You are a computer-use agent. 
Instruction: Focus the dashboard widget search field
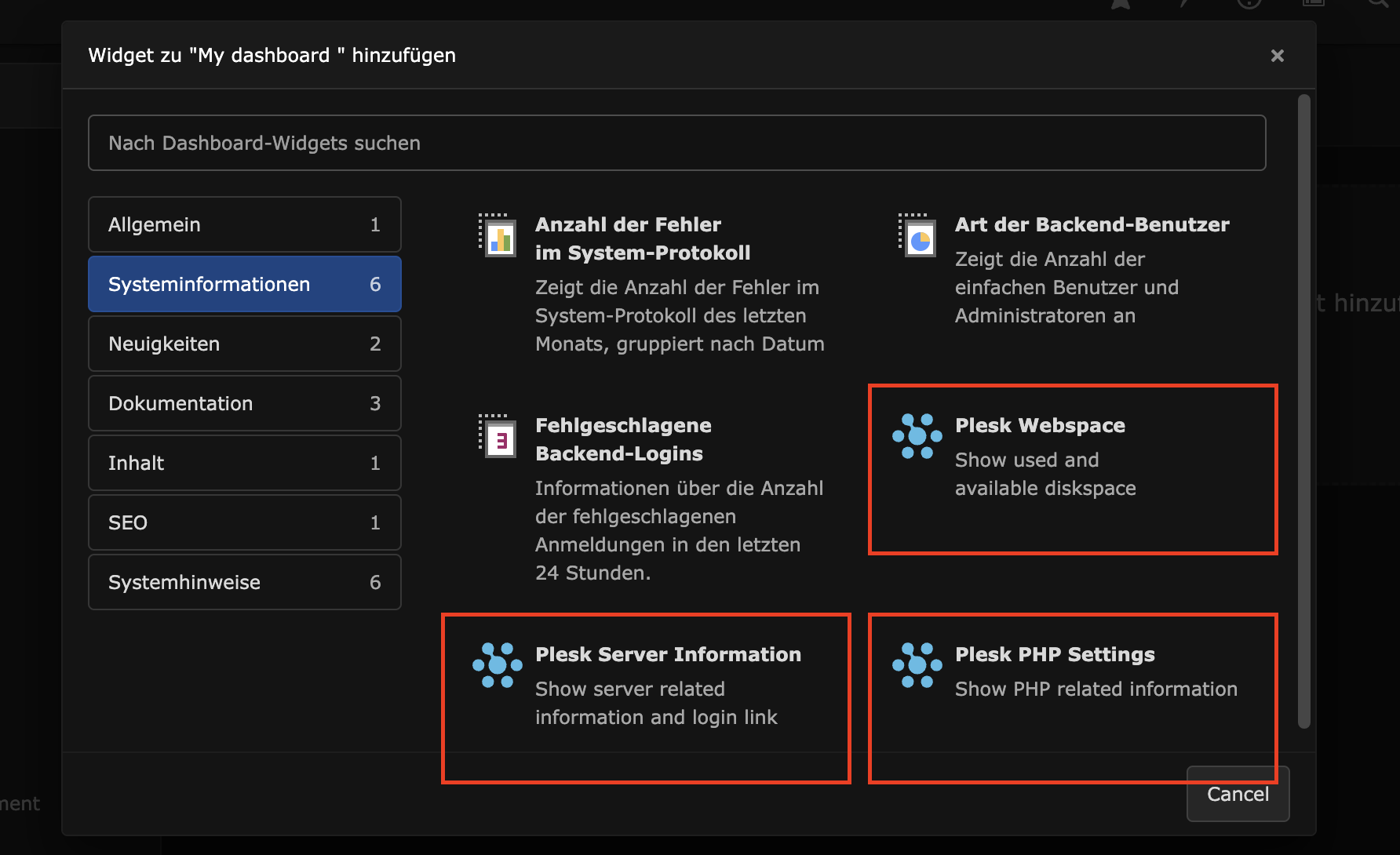point(676,143)
